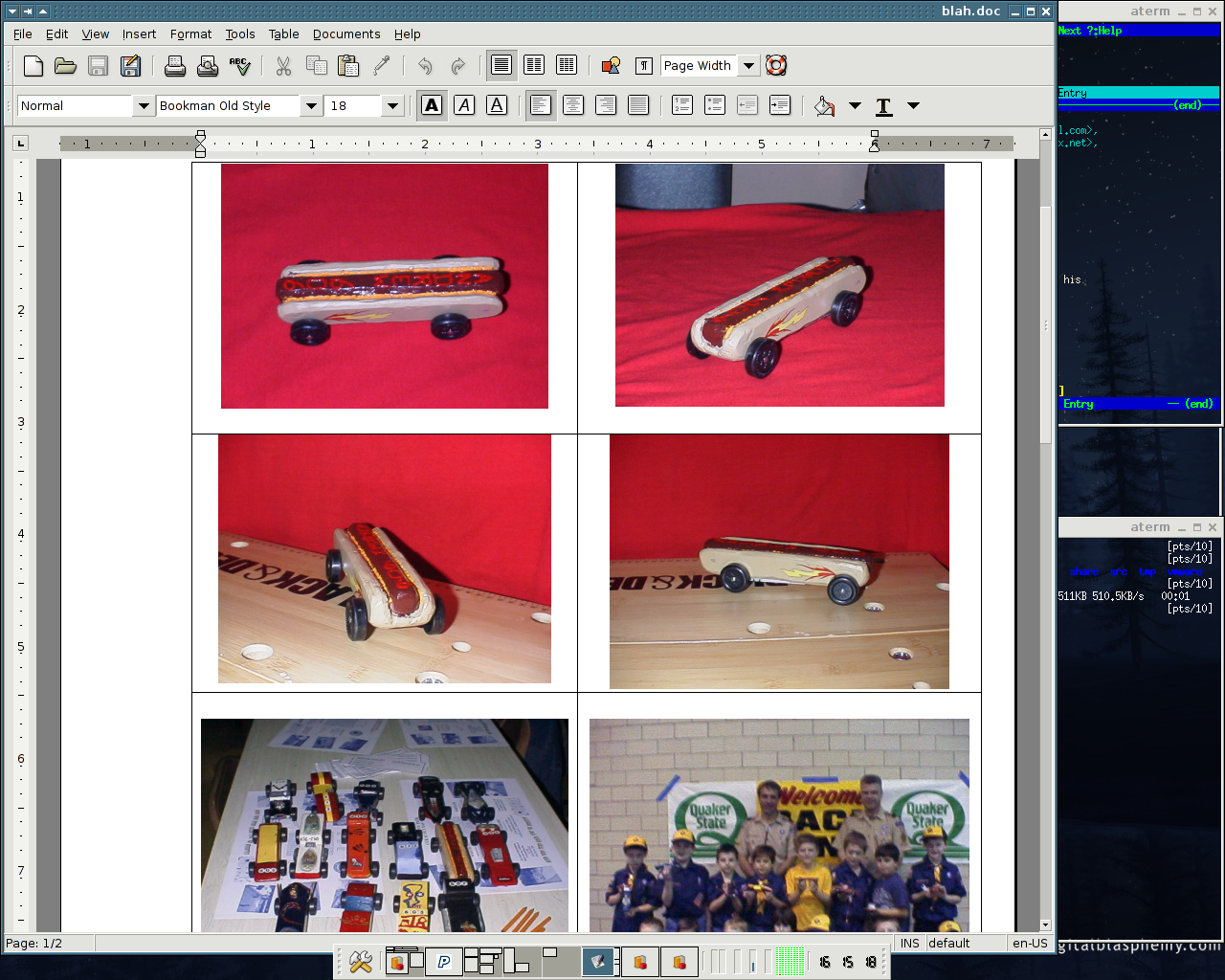The width and height of the screenshot is (1225, 980).
Task: Open the Edit menu
Action: (x=57, y=34)
